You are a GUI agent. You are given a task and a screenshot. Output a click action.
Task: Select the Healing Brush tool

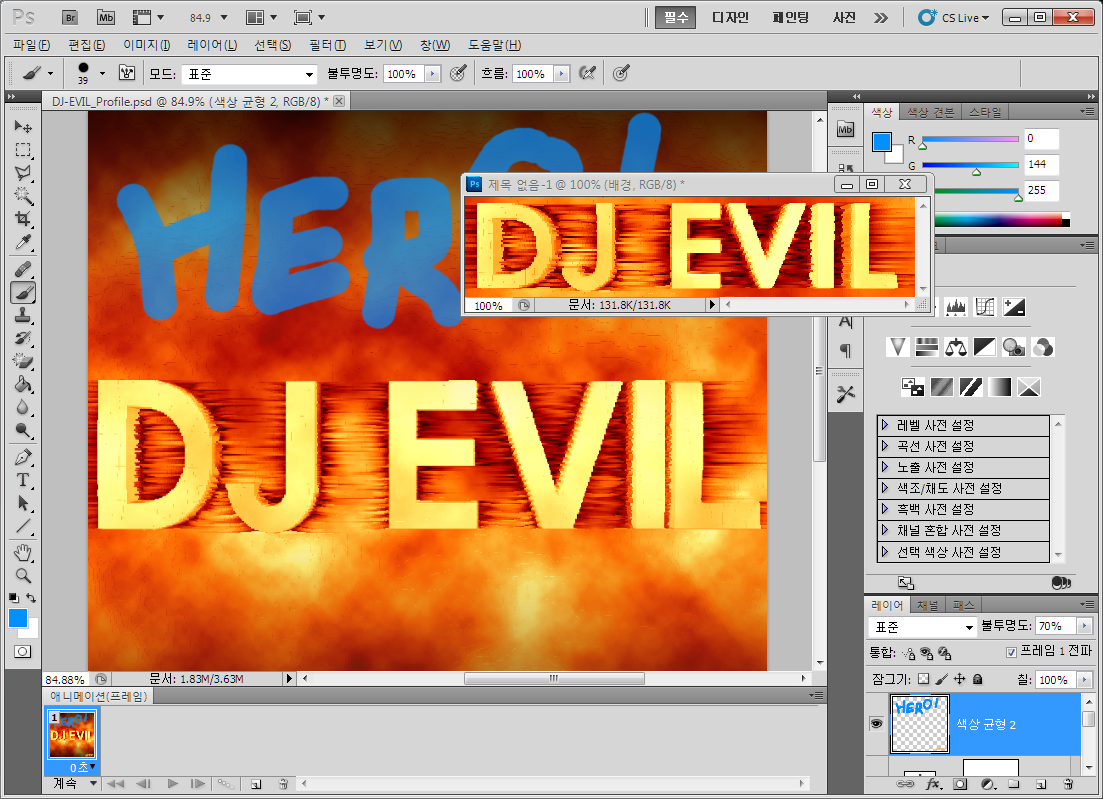point(23,269)
